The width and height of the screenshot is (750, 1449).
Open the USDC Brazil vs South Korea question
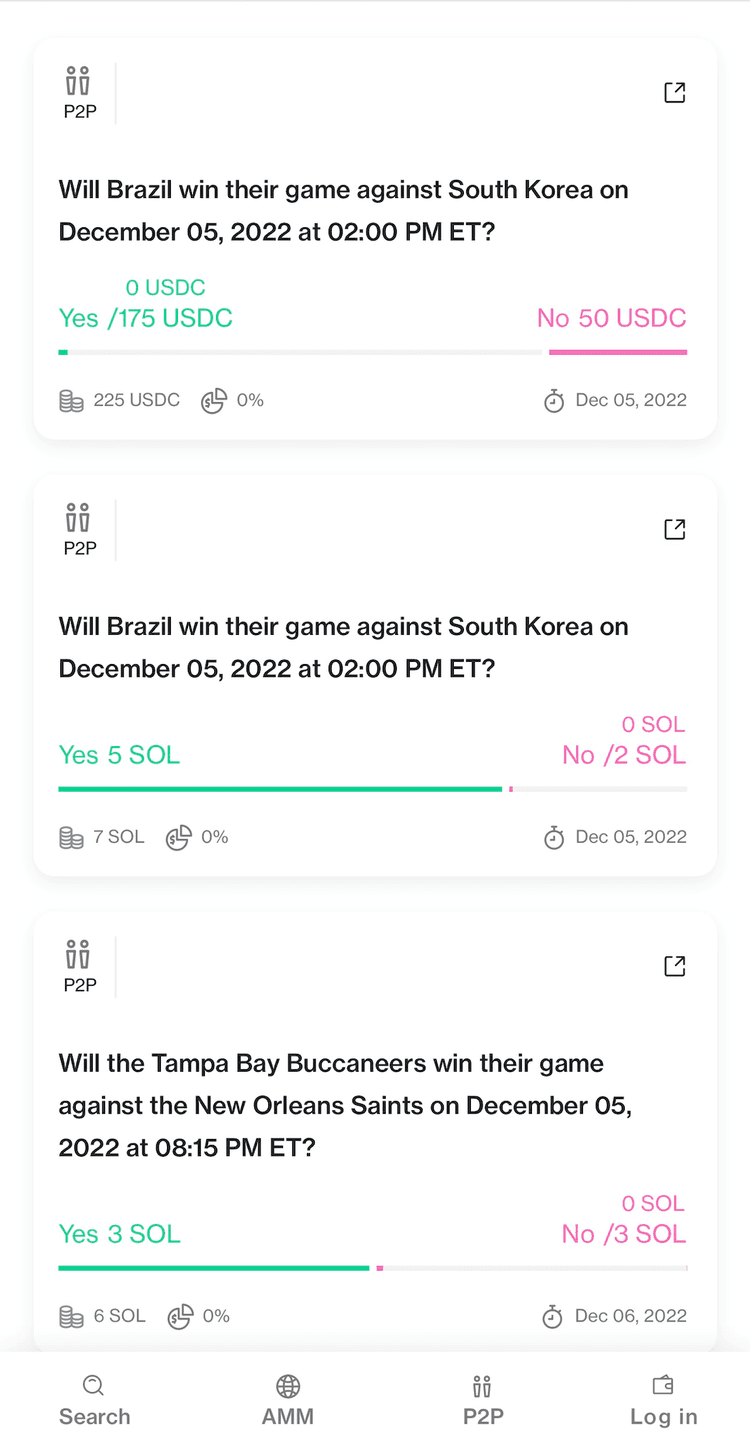tap(344, 211)
